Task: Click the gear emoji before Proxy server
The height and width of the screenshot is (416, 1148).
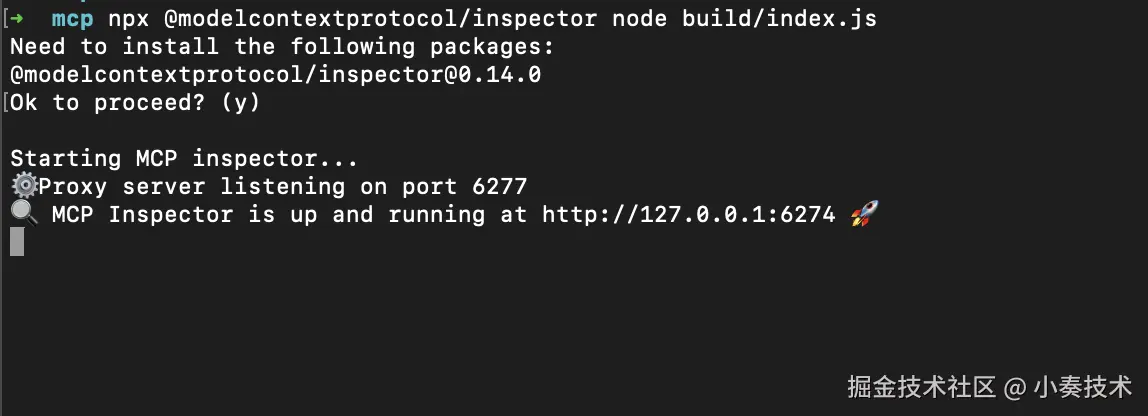Action: (x=23, y=186)
